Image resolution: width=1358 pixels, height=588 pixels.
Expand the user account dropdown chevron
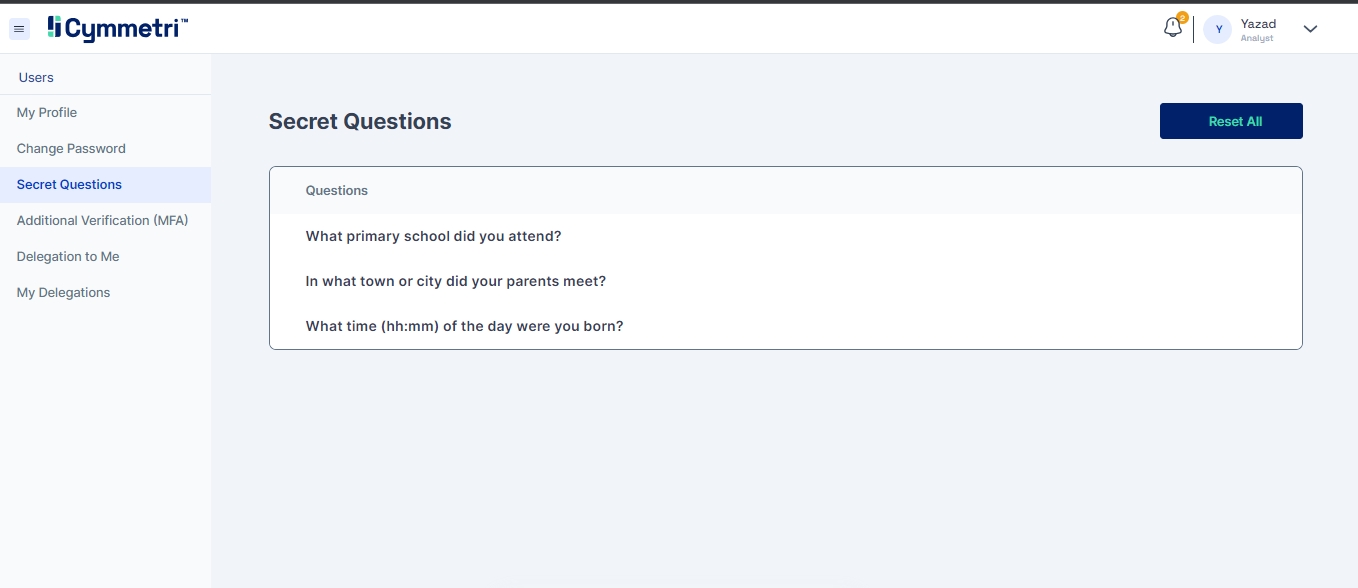(1310, 29)
